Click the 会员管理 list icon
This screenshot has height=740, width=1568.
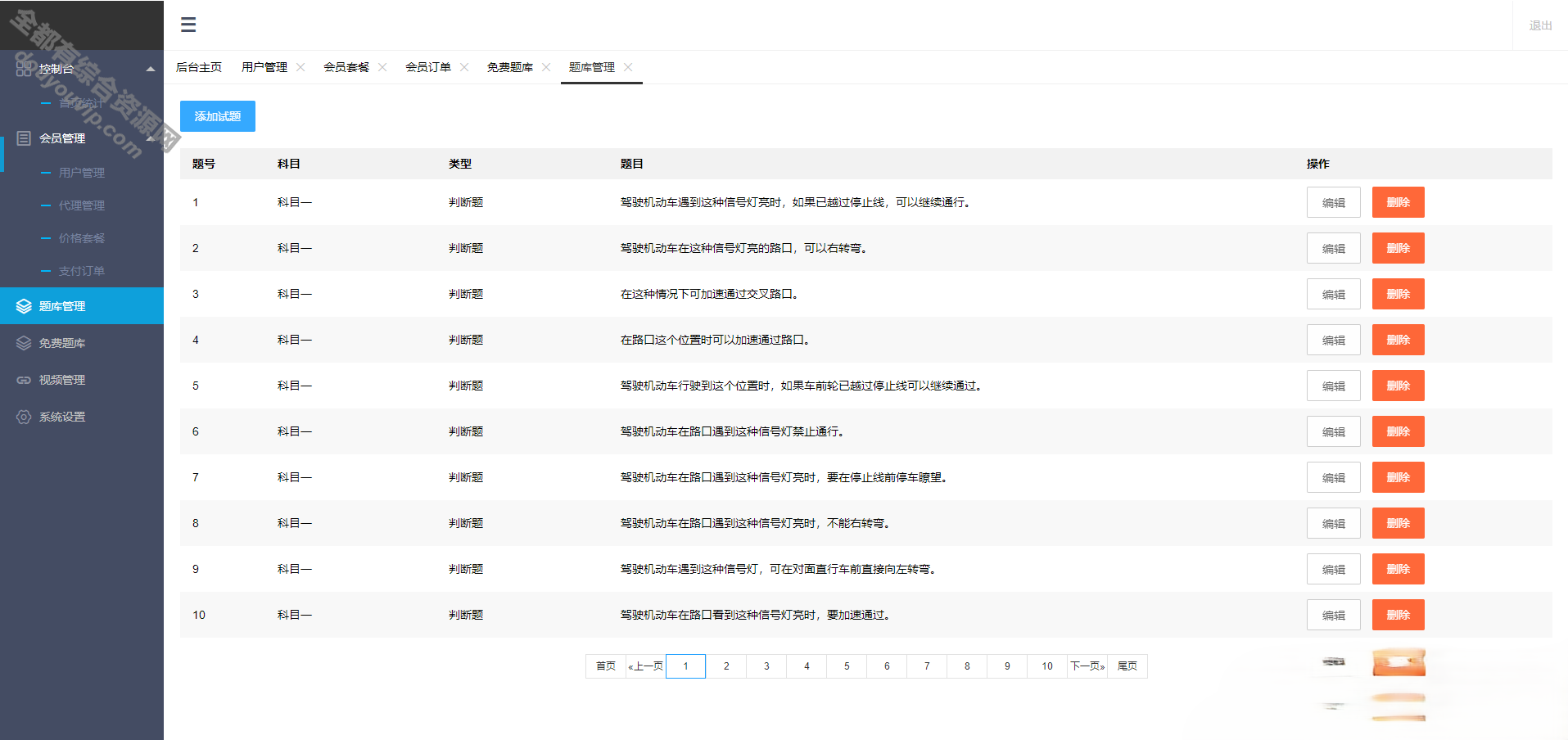(x=24, y=138)
